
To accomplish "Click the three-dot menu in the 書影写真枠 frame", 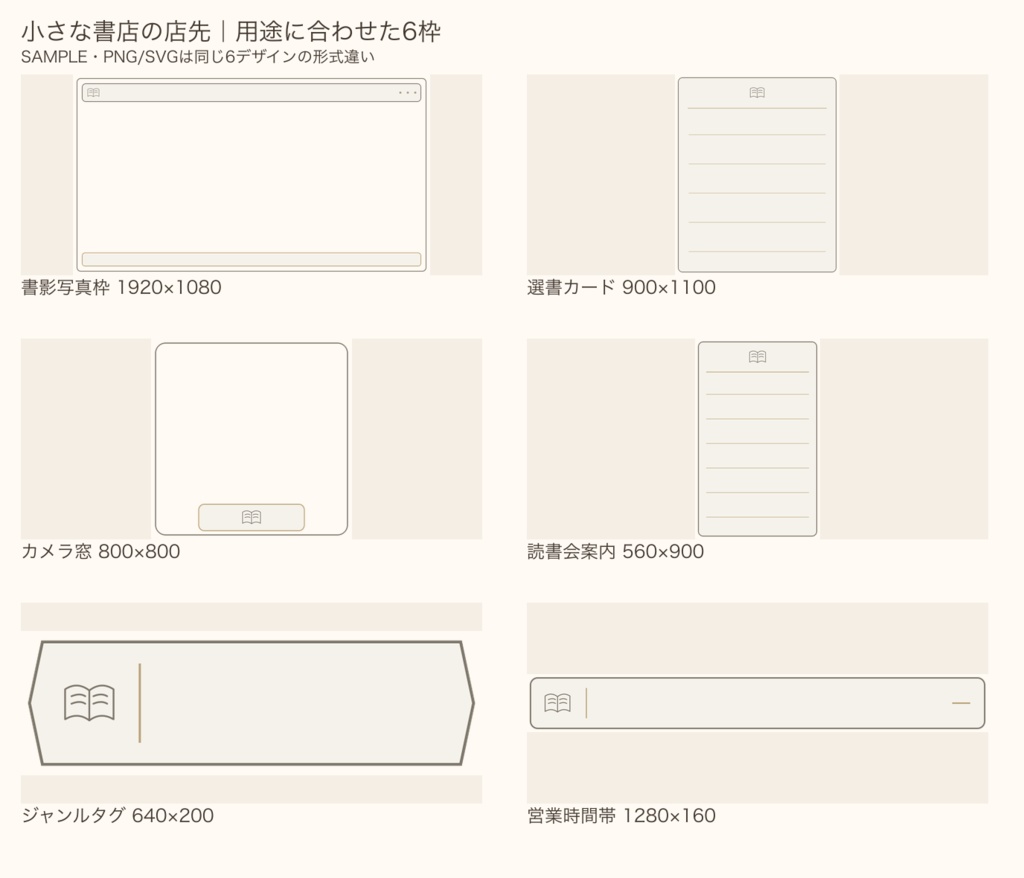I will [408, 93].
